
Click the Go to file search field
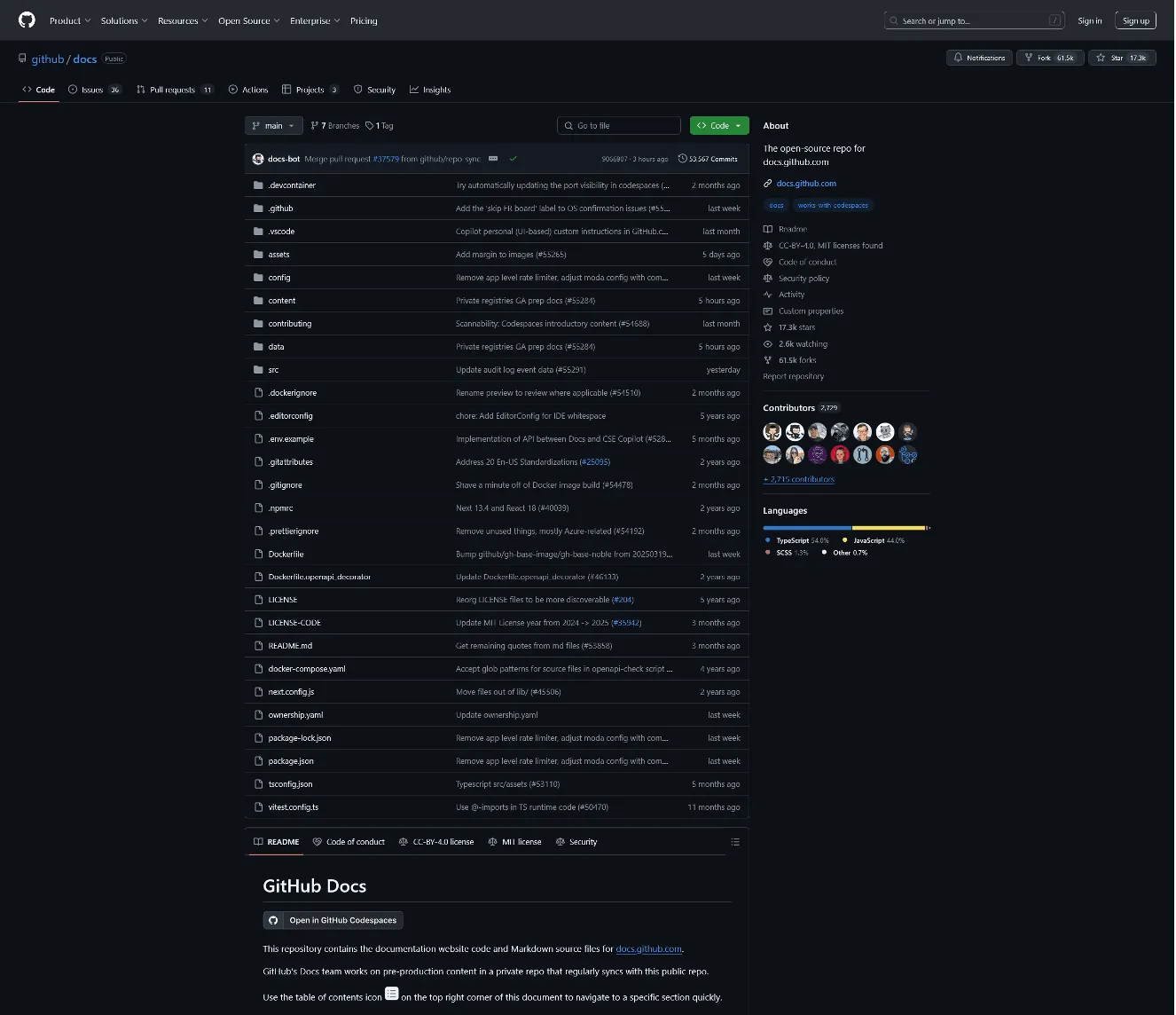(x=619, y=126)
